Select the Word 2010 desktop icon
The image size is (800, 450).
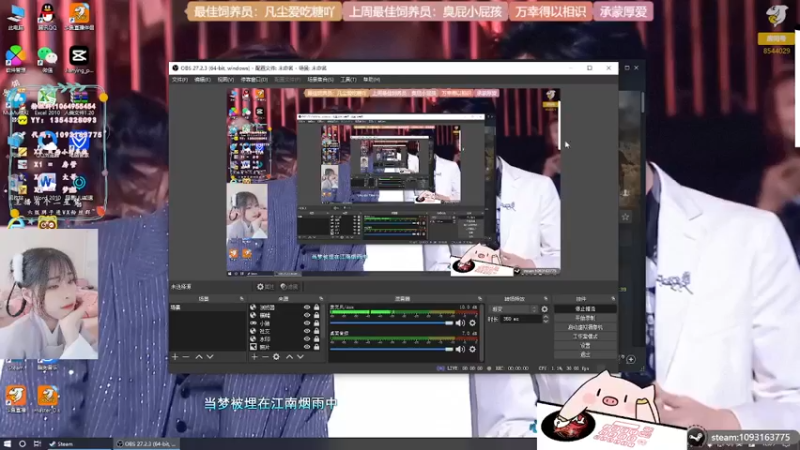click(47, 186)
